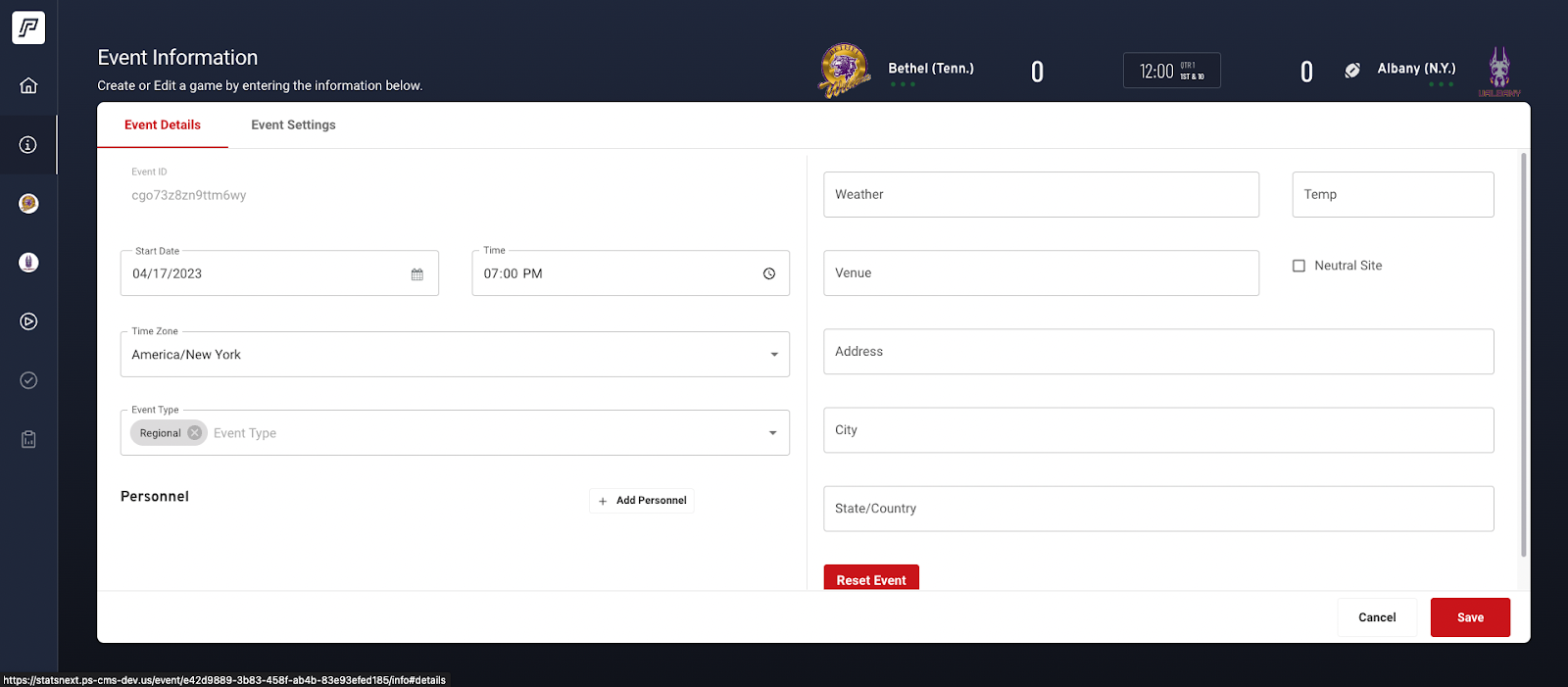Screen dimensions: 1568x687
Task: Select the event info icon in the sidebar
Action: (x=28, y=145)
